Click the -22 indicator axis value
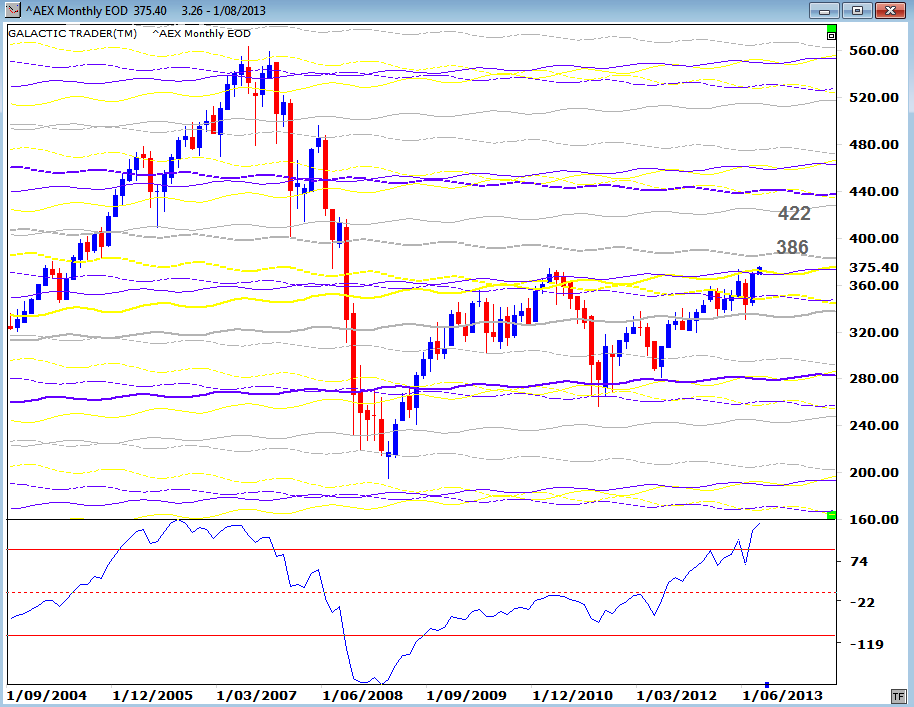Viewport: 914px width, 707px height. [863, 603]
